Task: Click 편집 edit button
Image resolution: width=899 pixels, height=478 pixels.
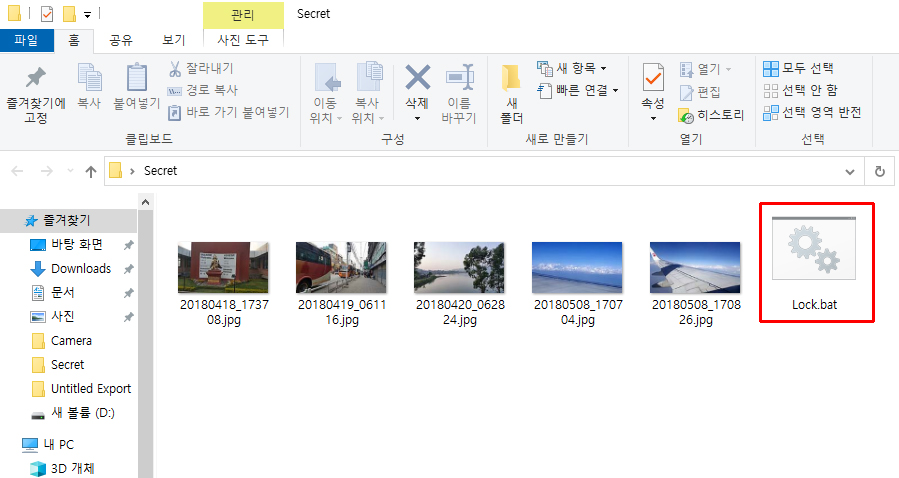Action: click(x=699, y=92)
